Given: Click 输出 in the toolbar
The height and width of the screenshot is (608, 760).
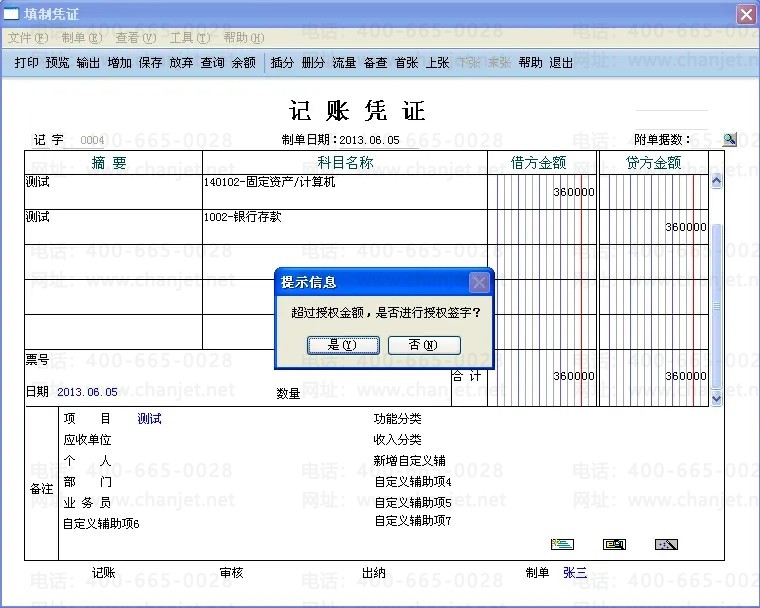Looking at the screenshot, I should pos(88,63).
